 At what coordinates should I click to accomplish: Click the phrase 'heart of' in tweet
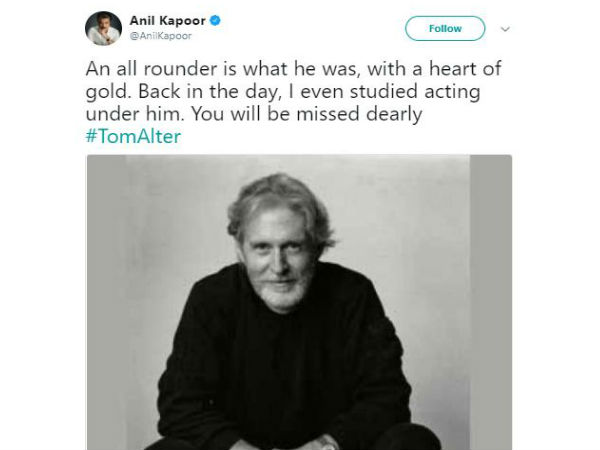pyautogui.click(x=465, y=69)
